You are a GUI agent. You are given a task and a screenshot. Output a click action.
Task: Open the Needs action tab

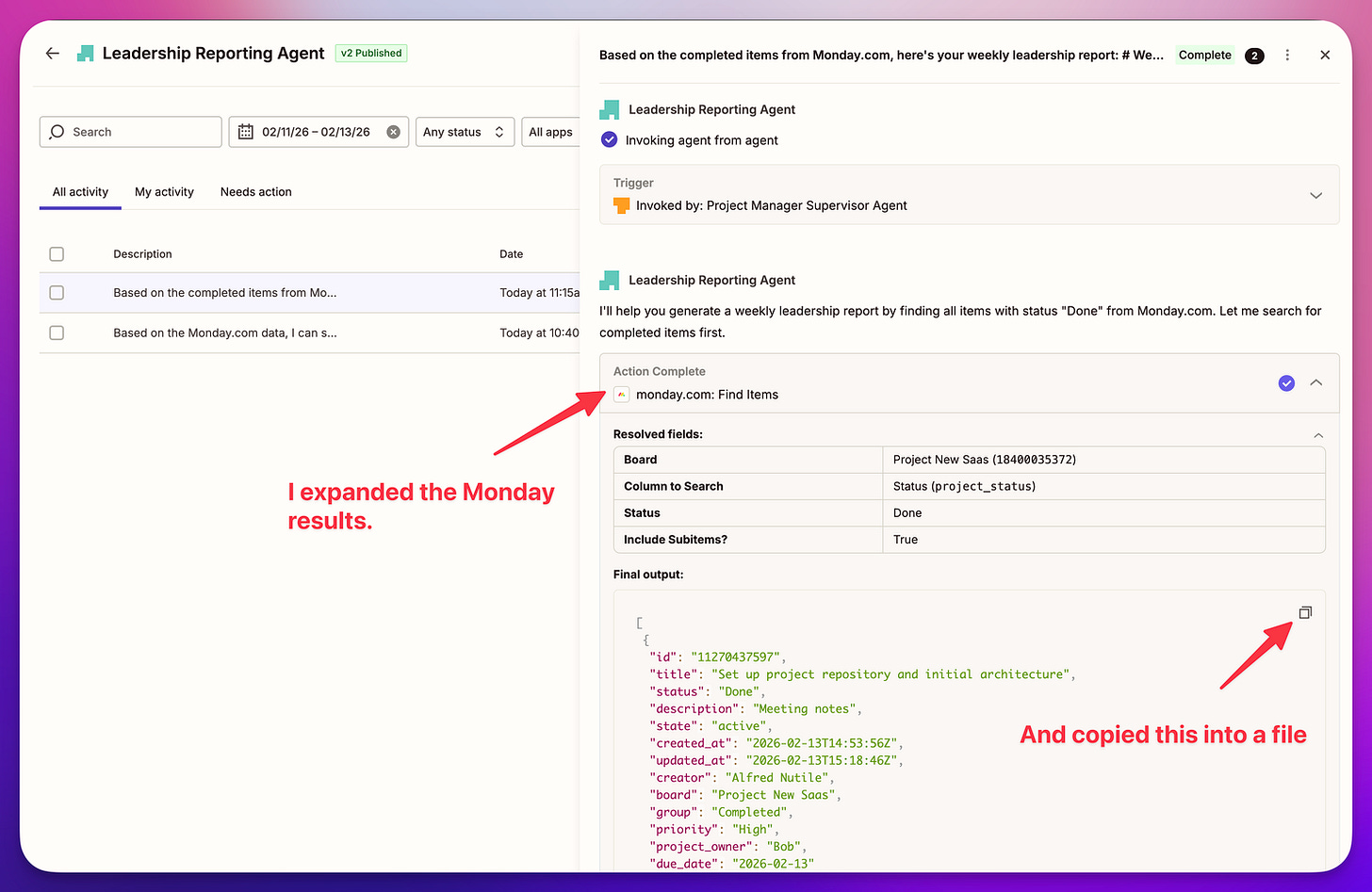tap(256, 192)
